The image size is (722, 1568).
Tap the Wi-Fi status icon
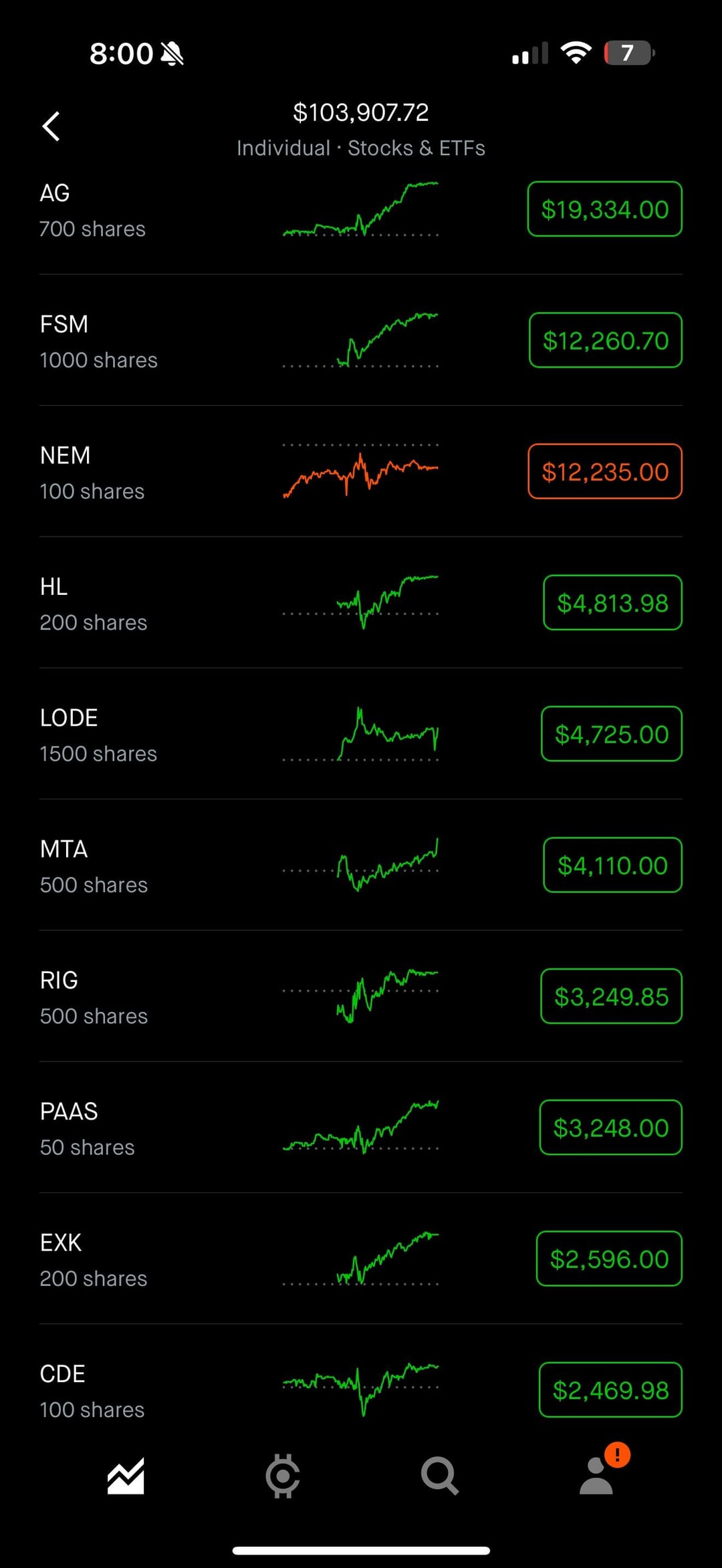tap(576, 53)
